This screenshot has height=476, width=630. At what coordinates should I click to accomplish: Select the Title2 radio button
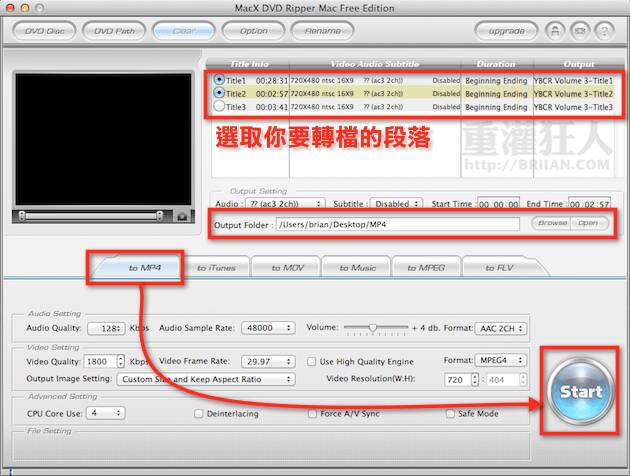tap(219, 93)
